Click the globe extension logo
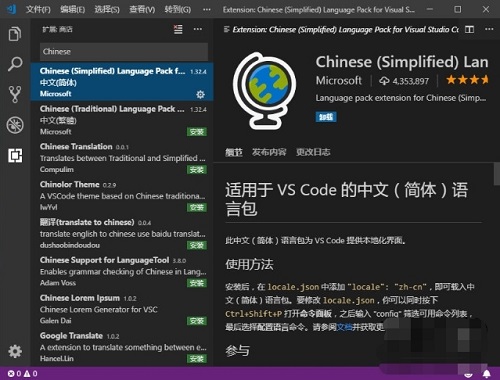This screenshot has width=500, height=380. [x=264, y=91]
